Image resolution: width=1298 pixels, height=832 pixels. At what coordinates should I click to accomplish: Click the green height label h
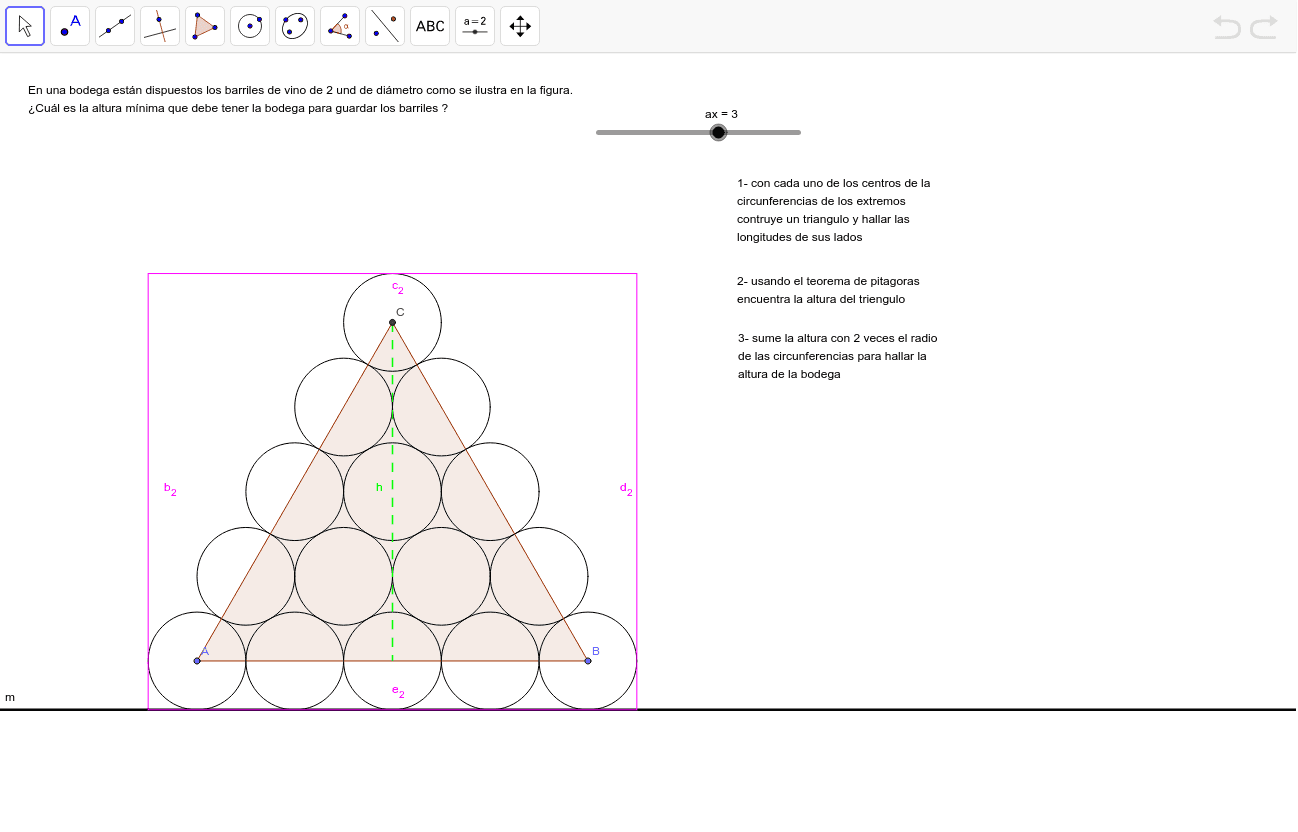(x=379, y=487)
